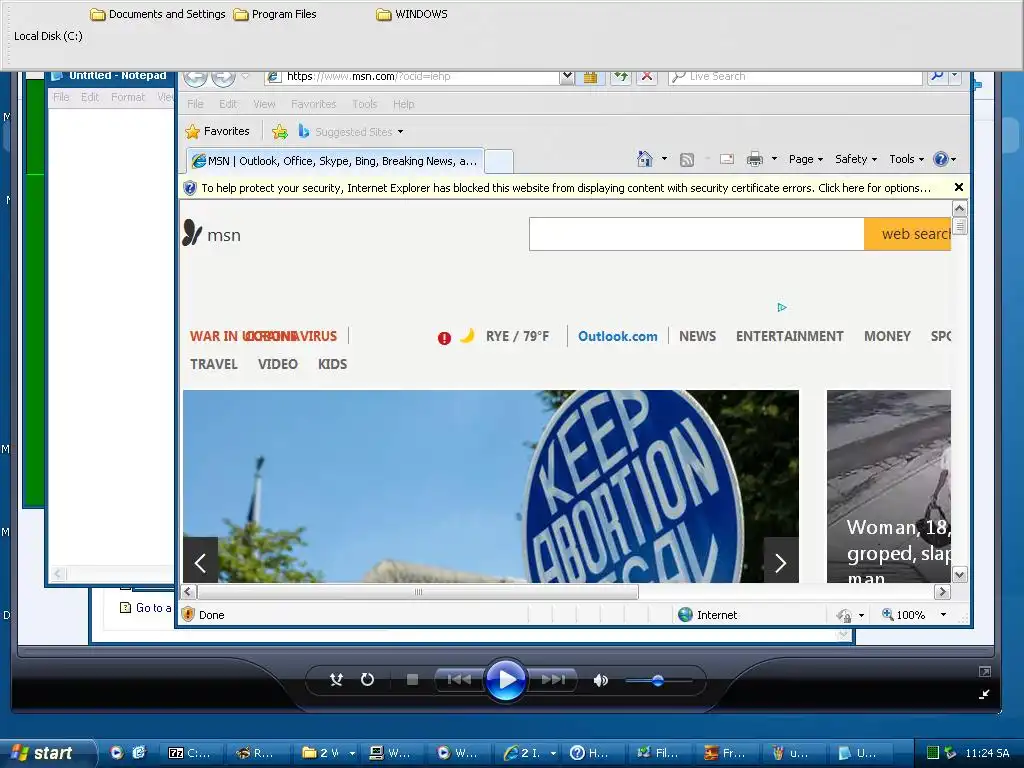Open the Favorites menu in menu bar

(x=313, y=104)
